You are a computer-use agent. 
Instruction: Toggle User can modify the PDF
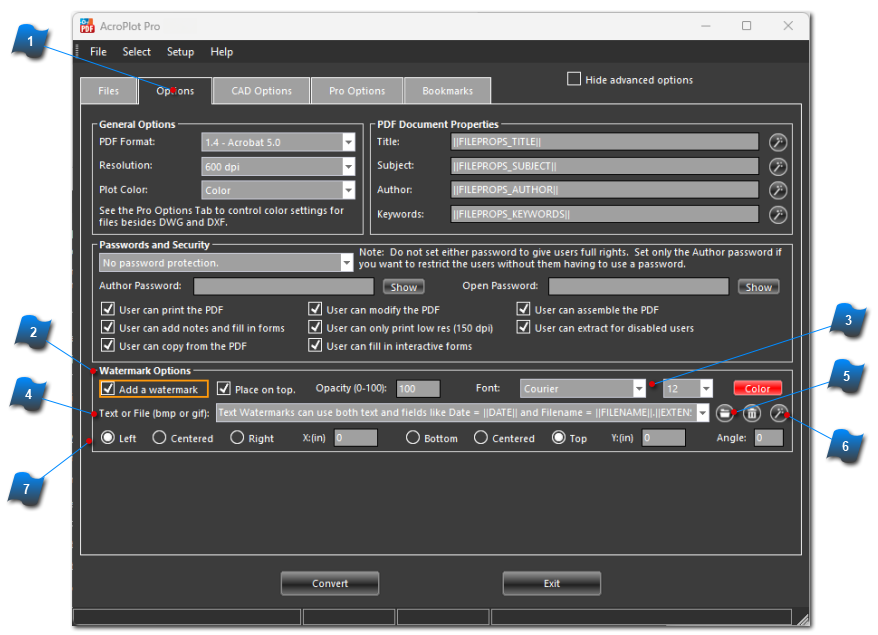coord(315,309)
